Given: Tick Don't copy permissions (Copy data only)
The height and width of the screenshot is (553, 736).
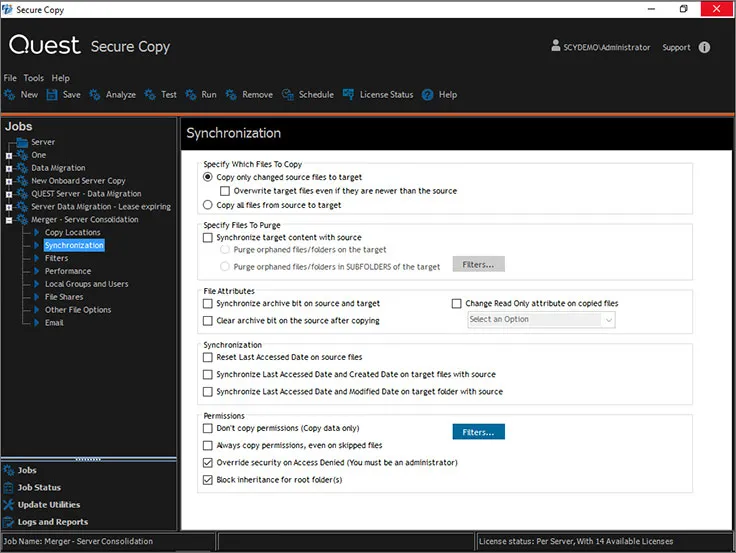Looking at the screenshot, I should pos(208,428).
